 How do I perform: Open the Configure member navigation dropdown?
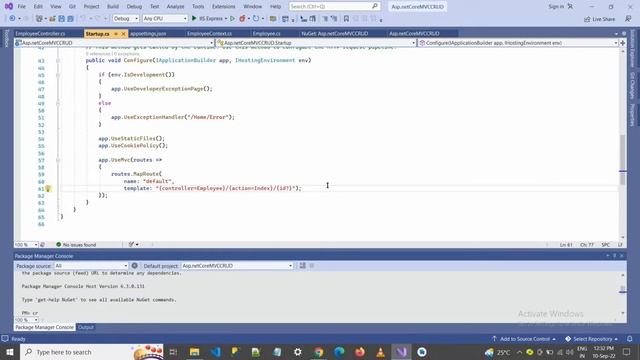pyautogui.click(x=518, y=43)
